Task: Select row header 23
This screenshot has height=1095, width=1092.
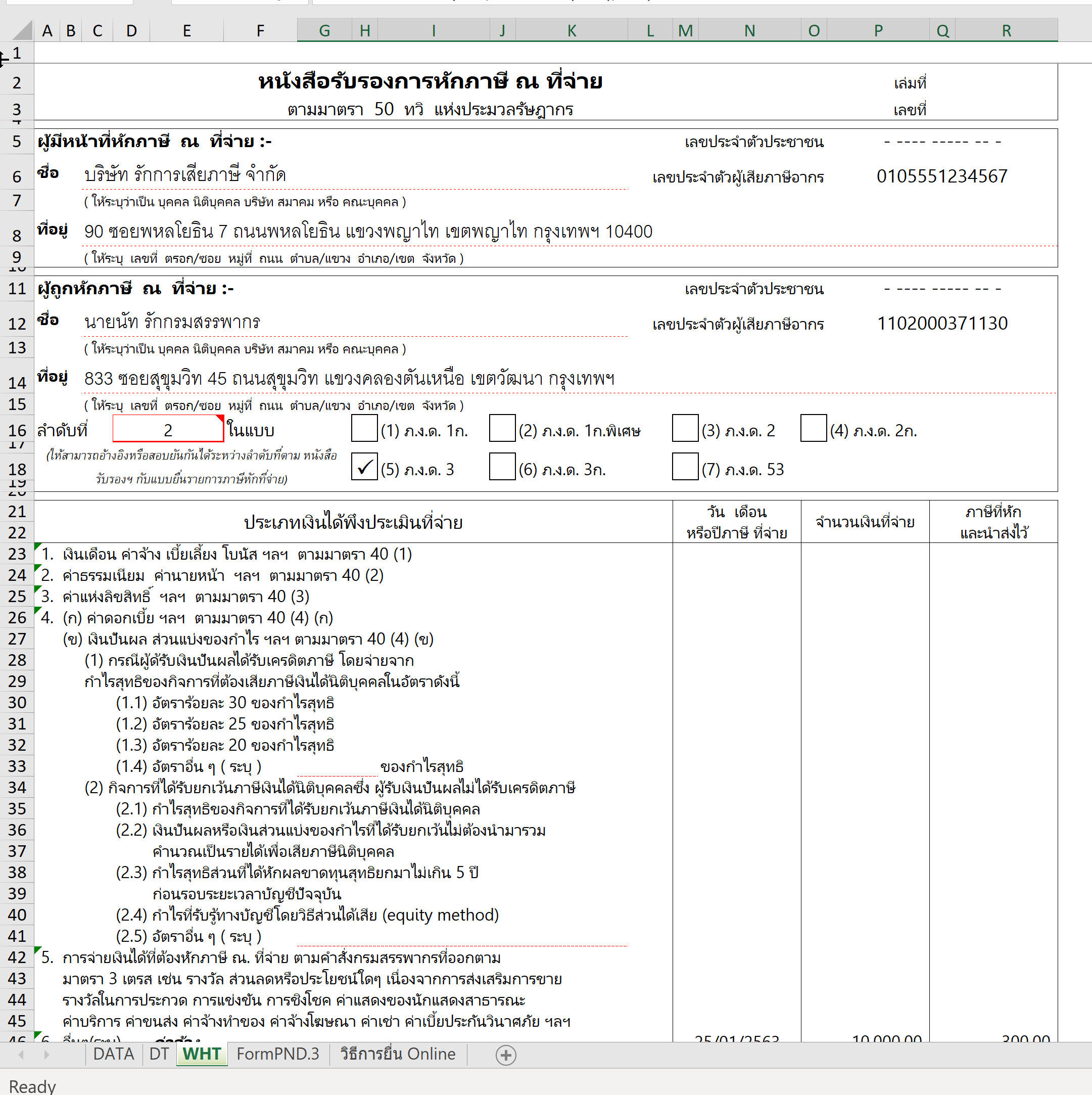Action: [x=17, y=554]
